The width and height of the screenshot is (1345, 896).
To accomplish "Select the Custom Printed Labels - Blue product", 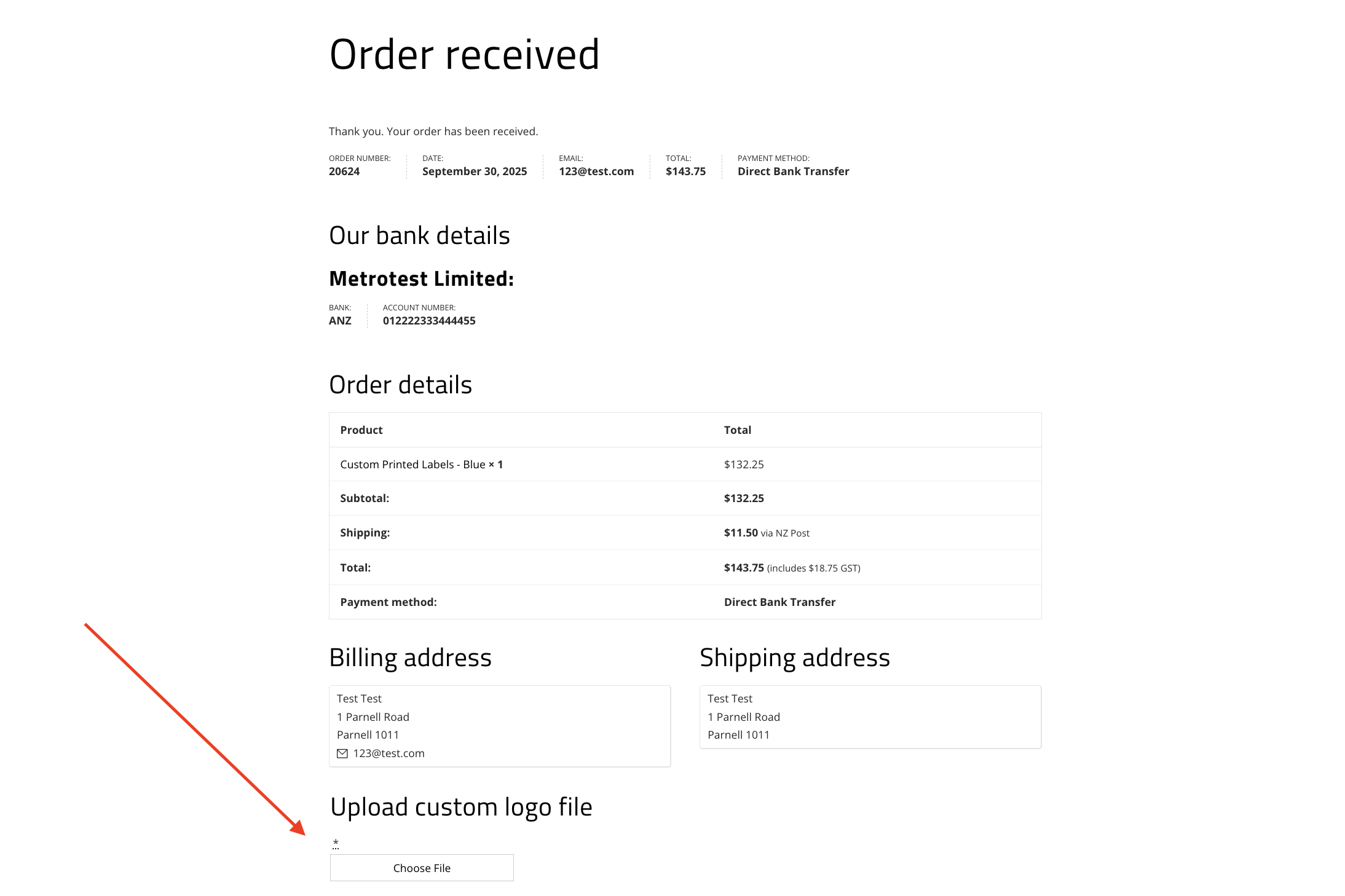I will click(x=412, y=465).
